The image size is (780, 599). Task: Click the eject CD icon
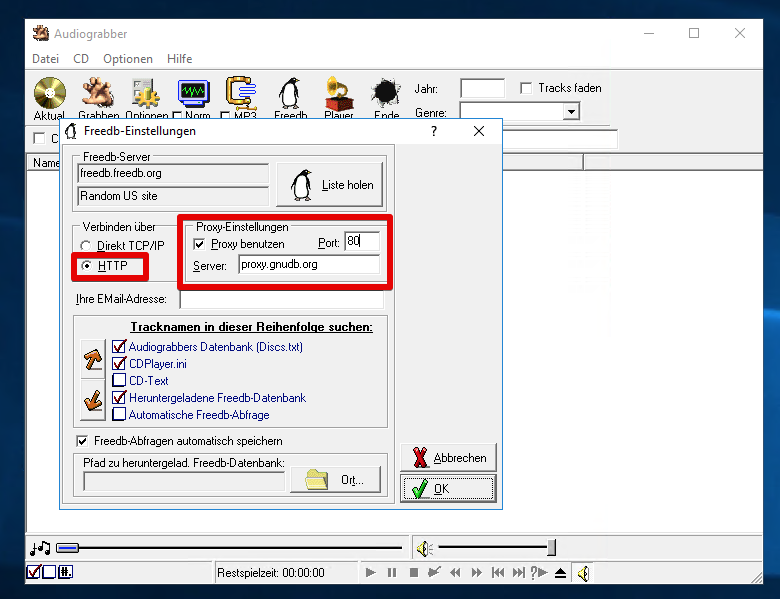[561, 573]
